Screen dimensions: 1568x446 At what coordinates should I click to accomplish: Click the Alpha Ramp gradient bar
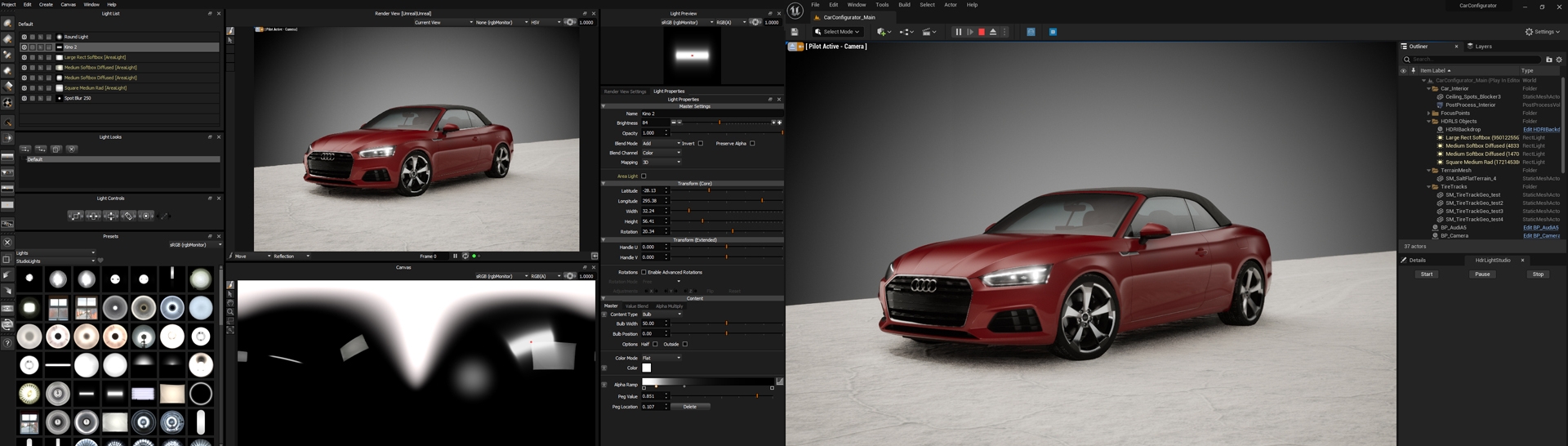pos(708,381)
